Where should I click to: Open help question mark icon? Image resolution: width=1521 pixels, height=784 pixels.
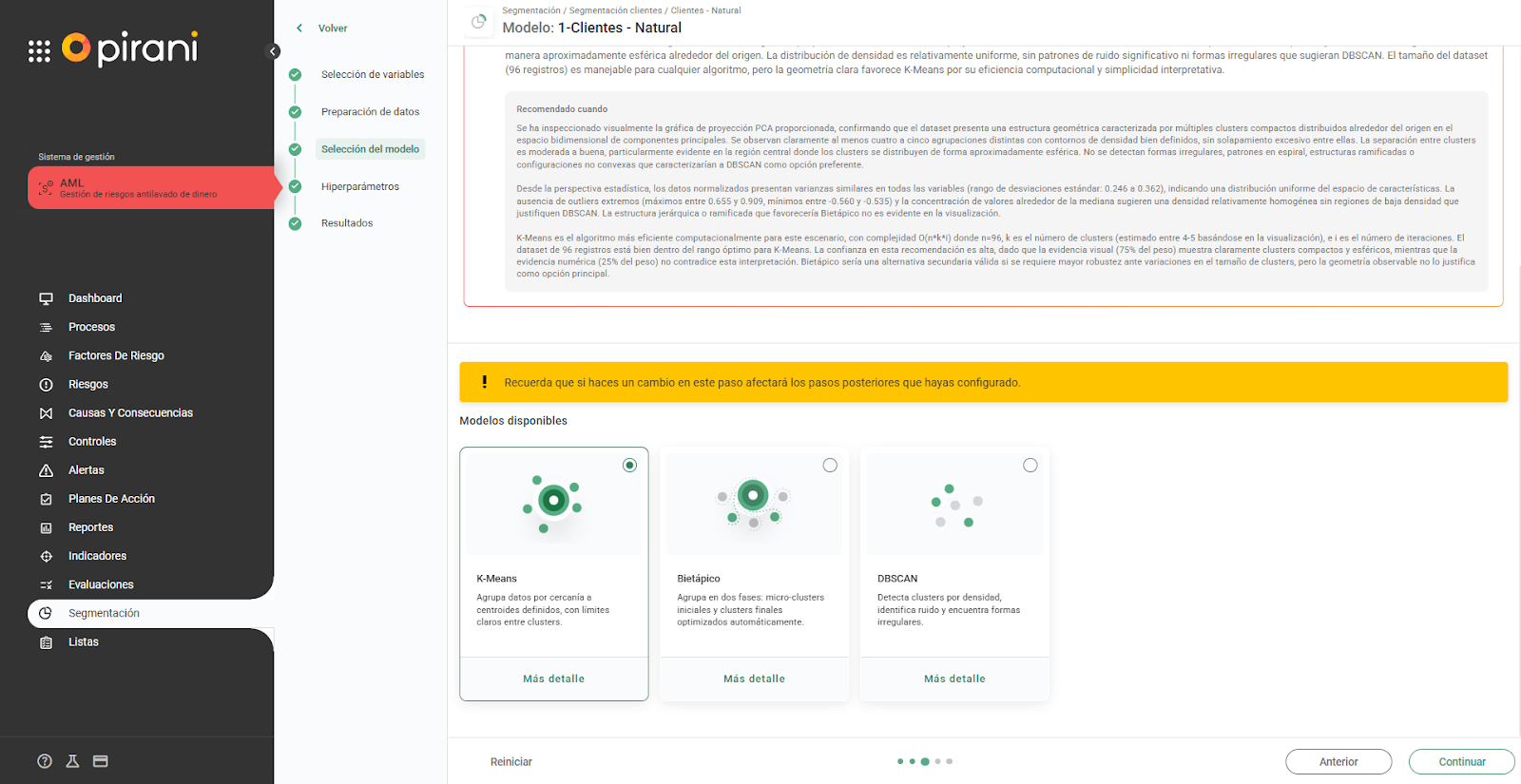[x=45, y=761]
